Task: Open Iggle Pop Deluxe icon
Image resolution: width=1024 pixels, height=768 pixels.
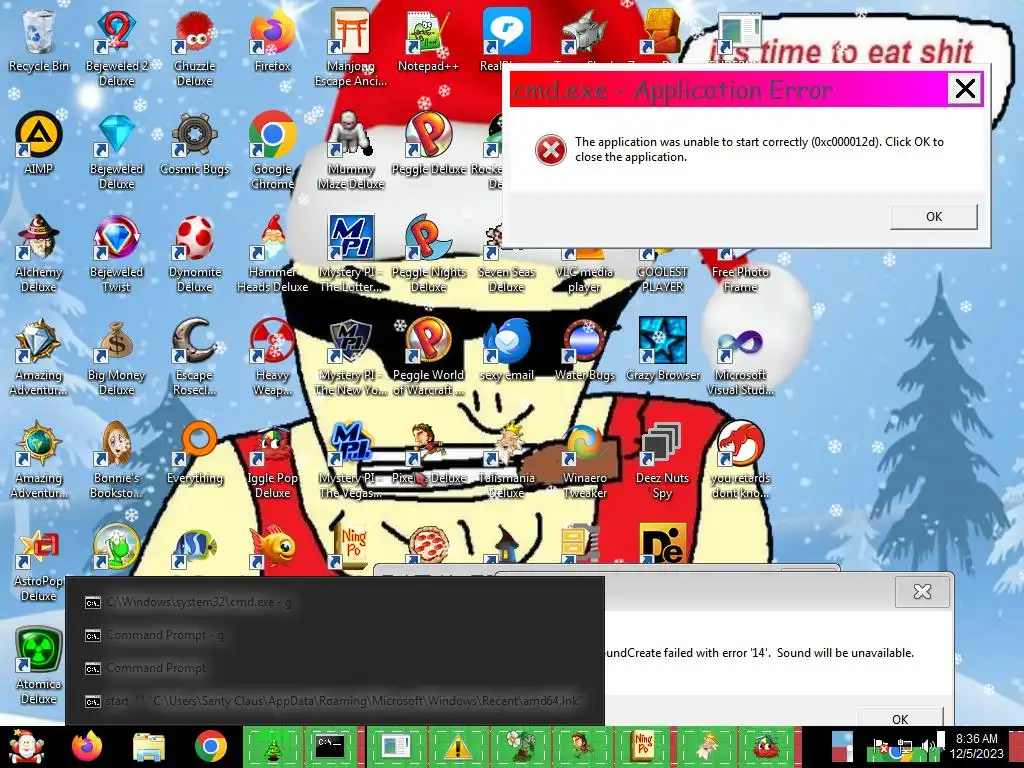Action: pyautogui.click(x=272, y=461)
